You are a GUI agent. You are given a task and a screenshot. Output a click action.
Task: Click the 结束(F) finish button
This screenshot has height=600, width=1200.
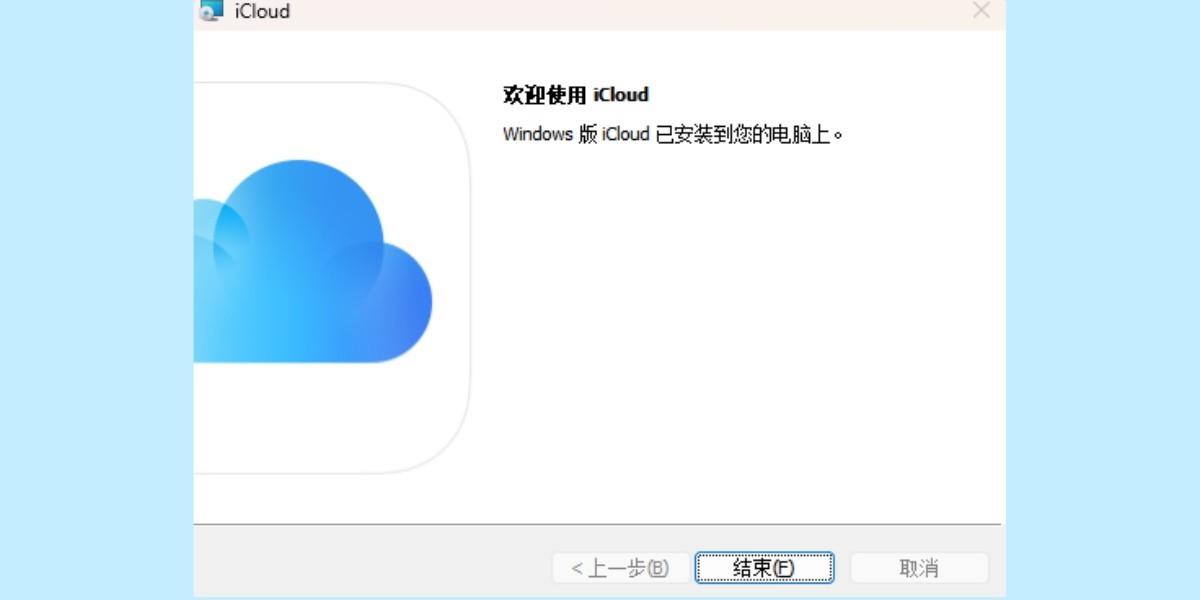point(765,568)
